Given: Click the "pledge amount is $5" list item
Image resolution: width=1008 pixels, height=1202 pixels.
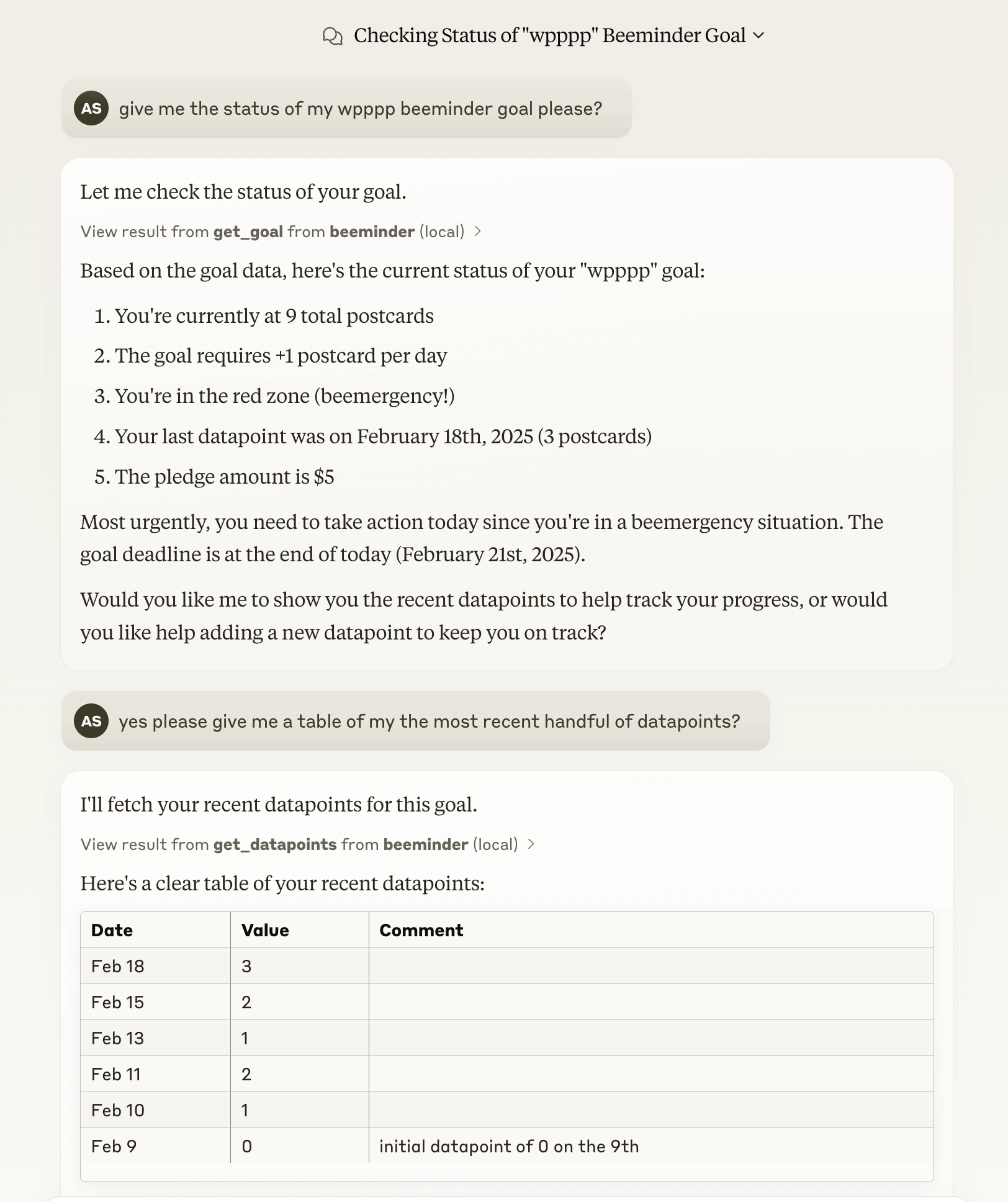Looking at the screenshot, I should click(224, 477).
